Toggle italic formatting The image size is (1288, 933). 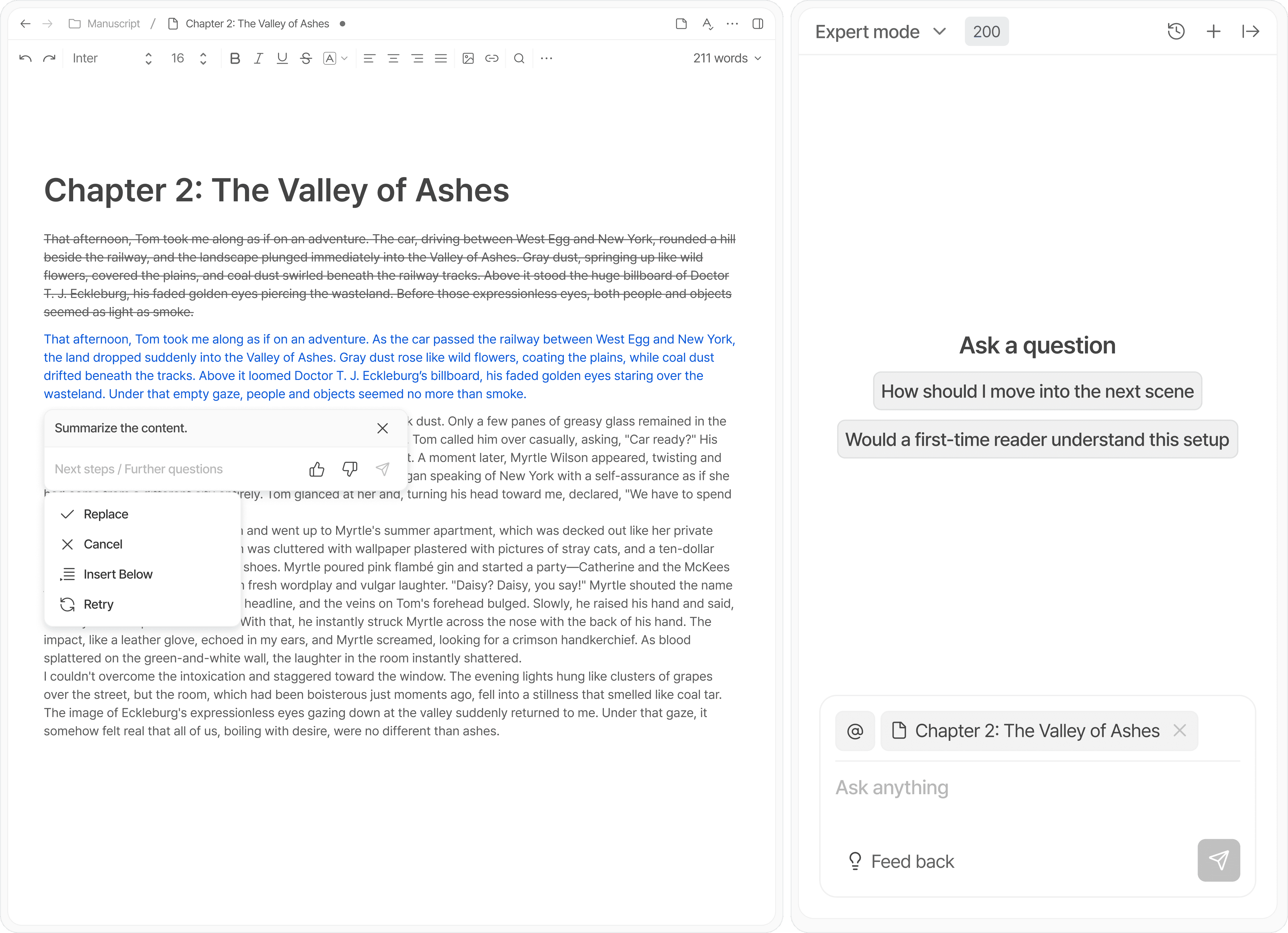click(258, 59)
